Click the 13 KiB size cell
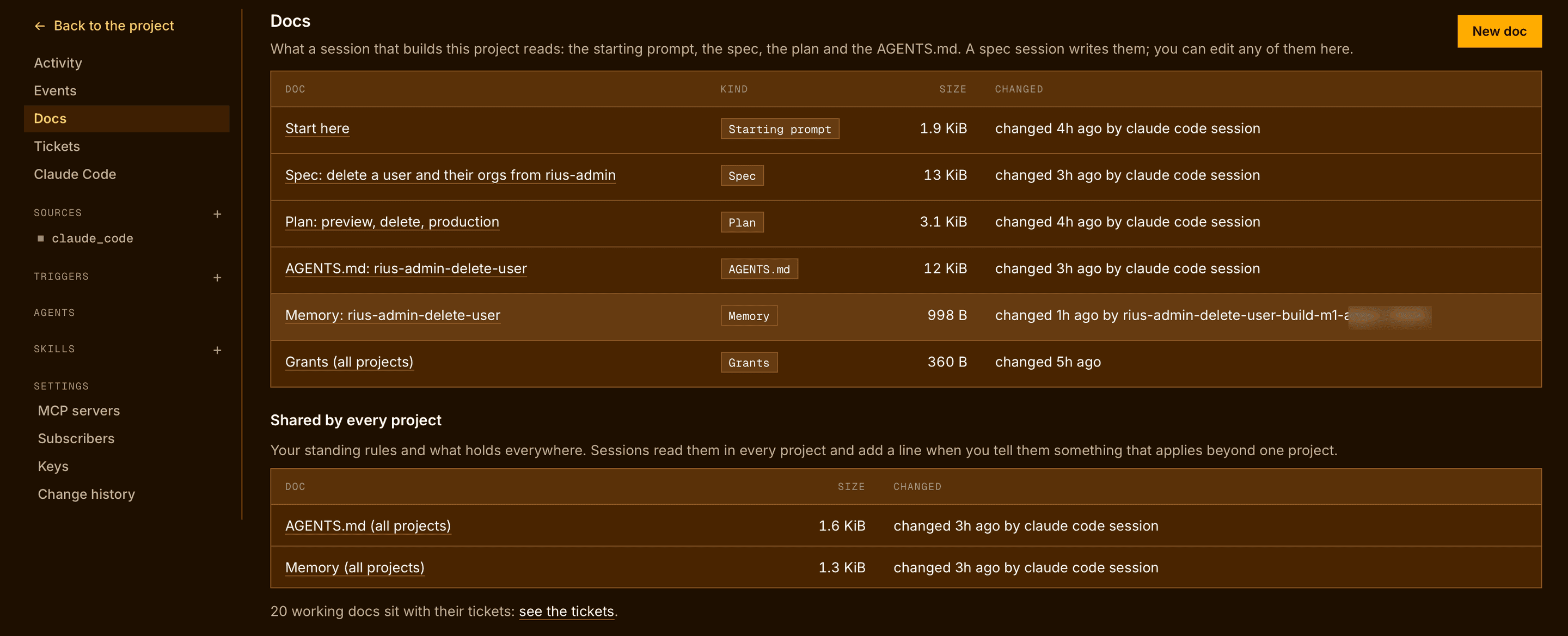This screenshot has width=1568, height=636. click(945, 175)
